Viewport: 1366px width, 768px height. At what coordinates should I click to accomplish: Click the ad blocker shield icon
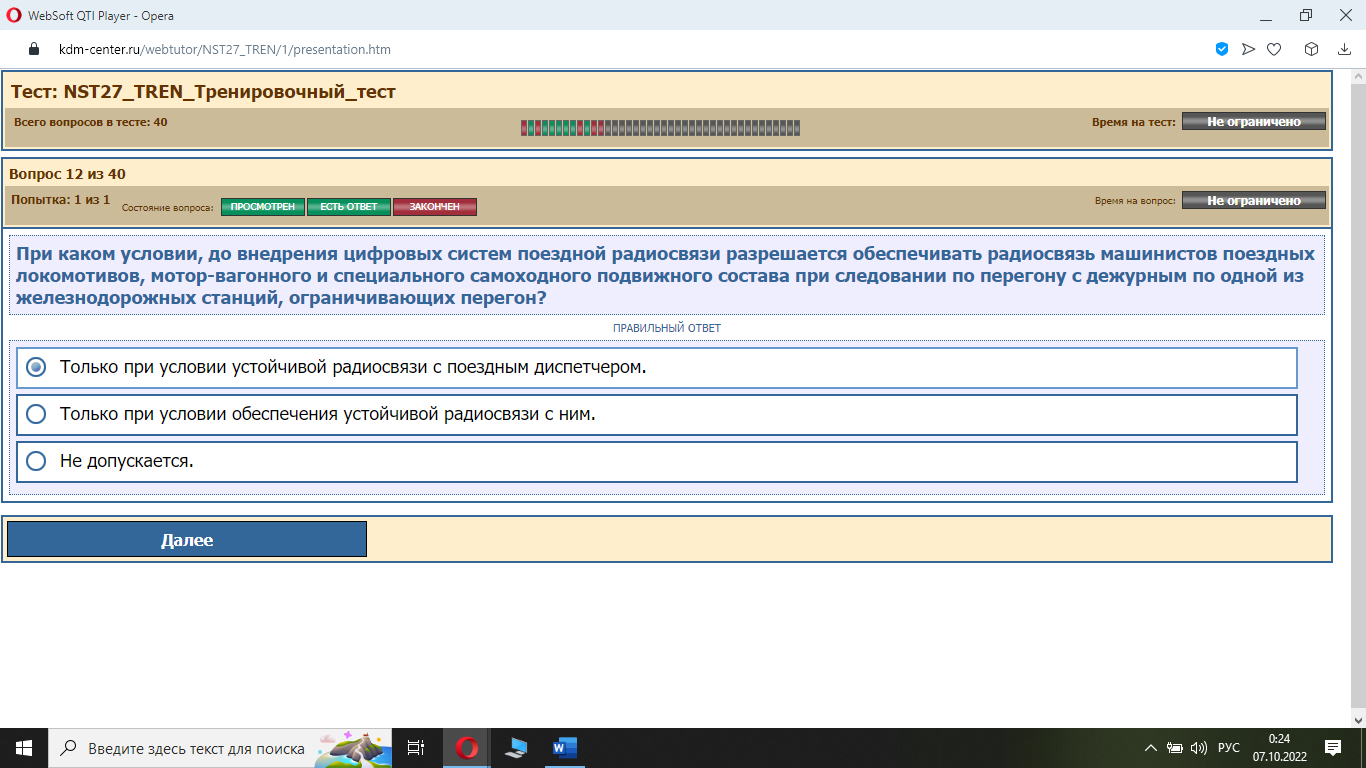point(1221,49)
